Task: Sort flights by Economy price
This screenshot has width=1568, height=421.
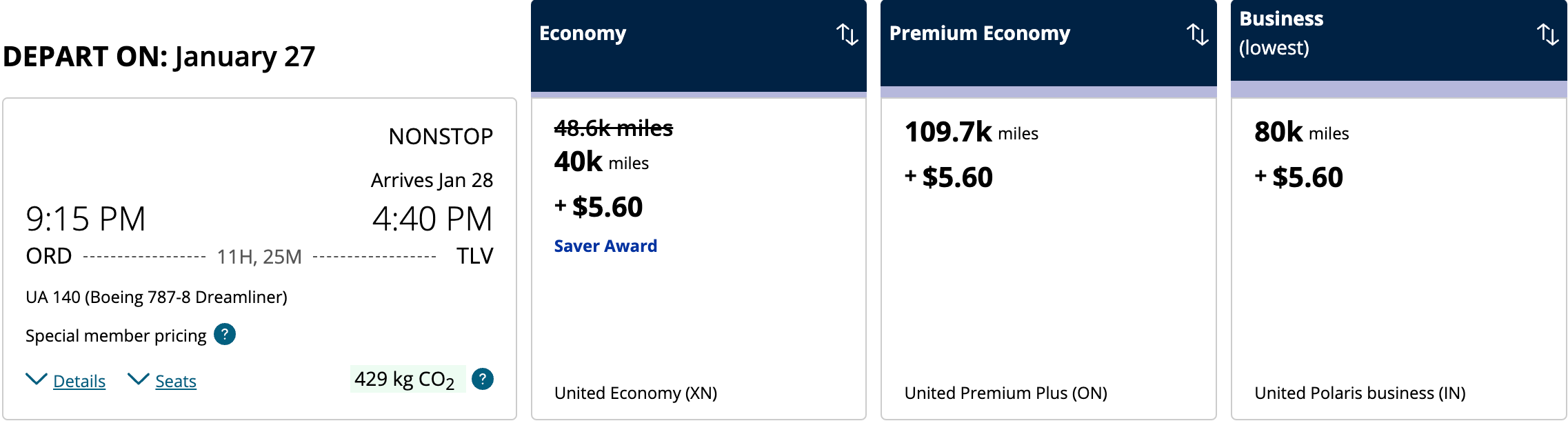Action: (847, 34)
